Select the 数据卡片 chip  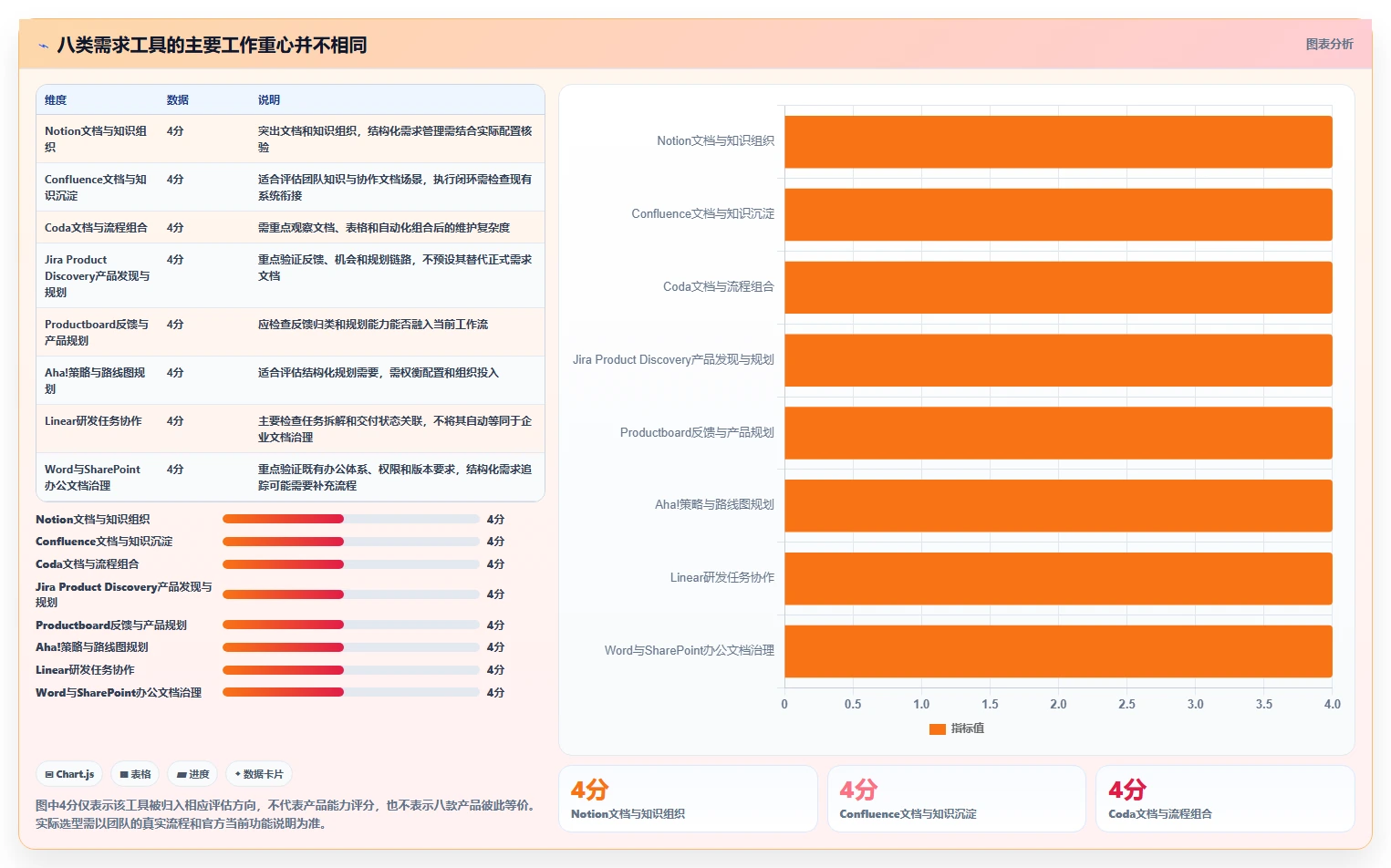coord(259,774)
